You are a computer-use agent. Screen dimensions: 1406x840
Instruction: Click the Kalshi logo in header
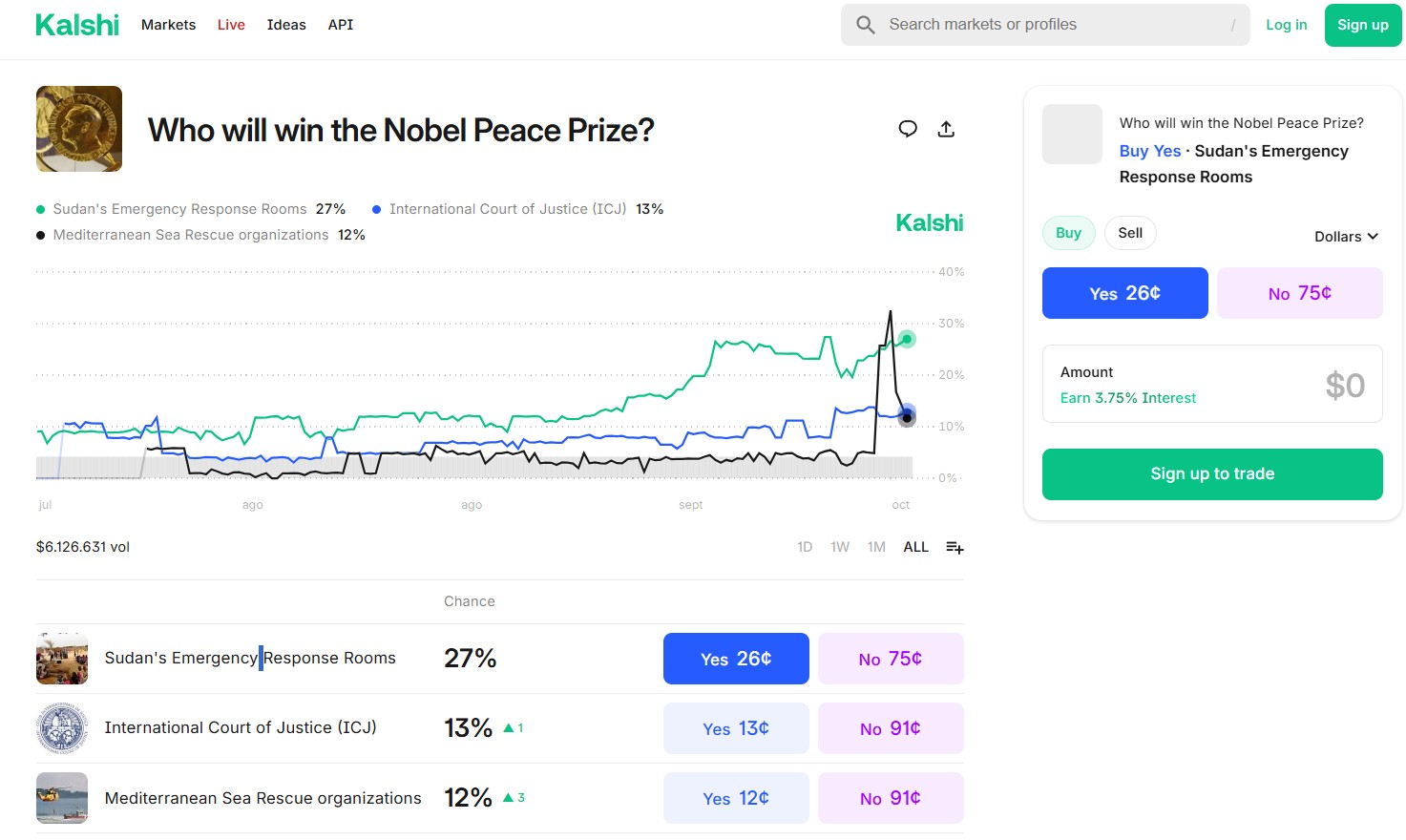77,25
